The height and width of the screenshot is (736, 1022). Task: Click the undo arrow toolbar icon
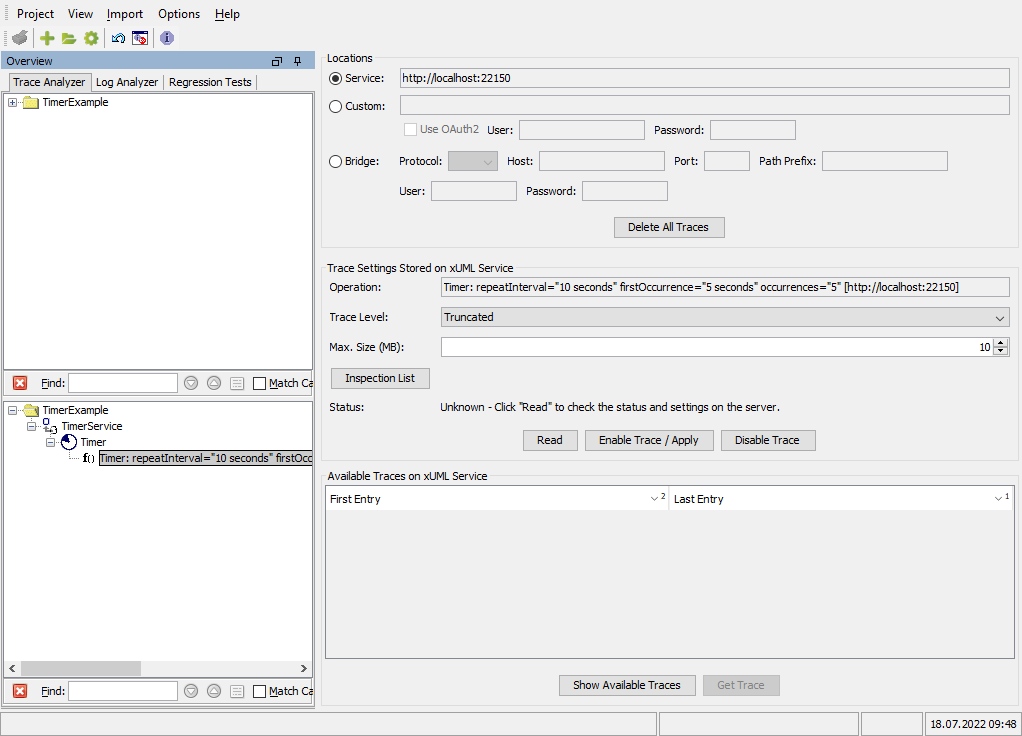point(117,37)
